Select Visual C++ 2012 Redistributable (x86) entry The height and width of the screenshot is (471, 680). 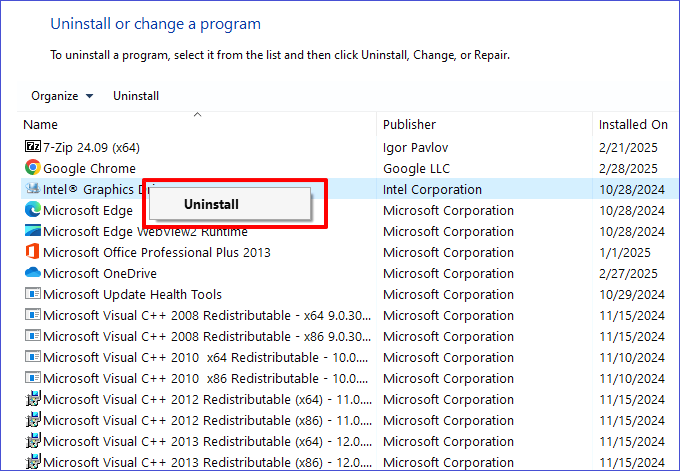click(x=207, y=420)
